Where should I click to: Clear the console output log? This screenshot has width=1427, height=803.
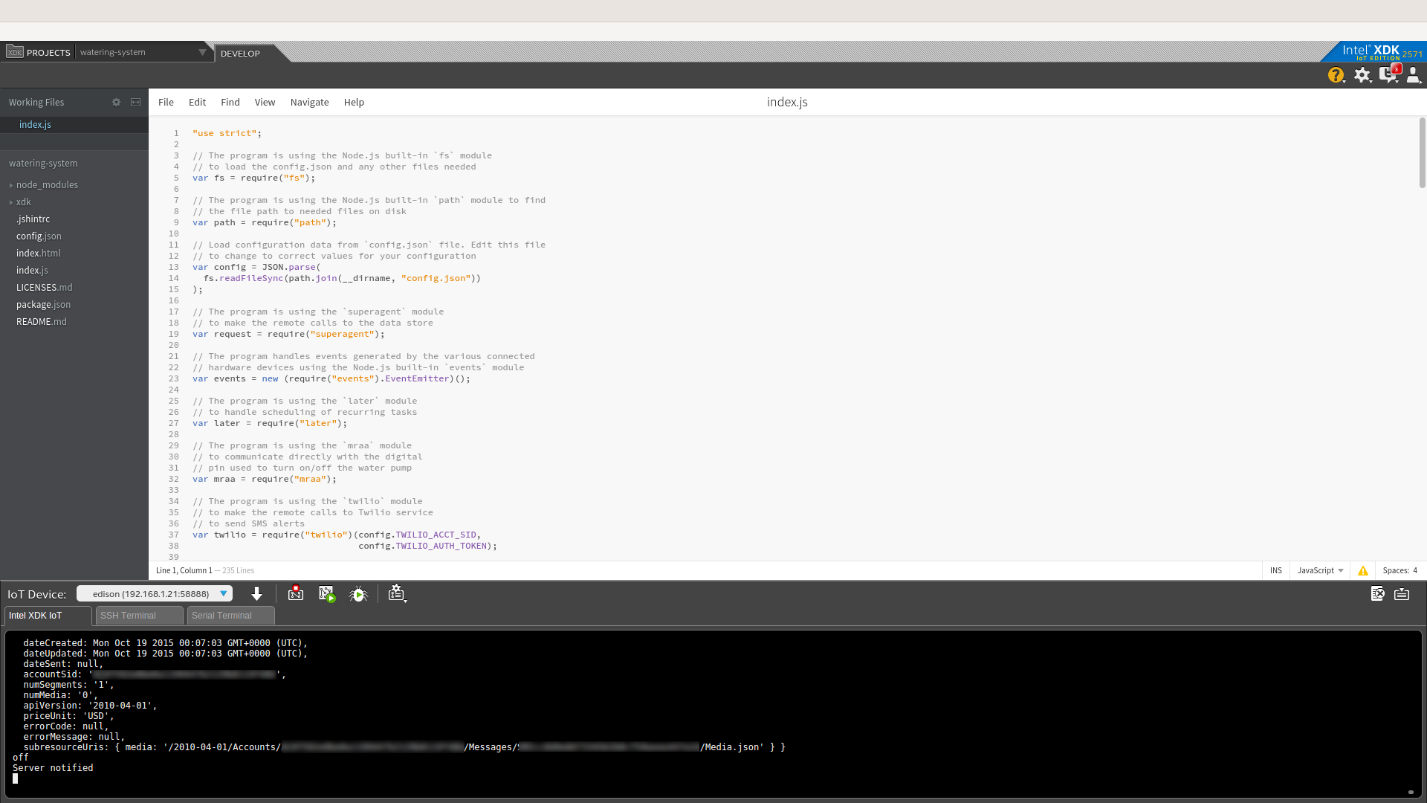(1378, 594)
